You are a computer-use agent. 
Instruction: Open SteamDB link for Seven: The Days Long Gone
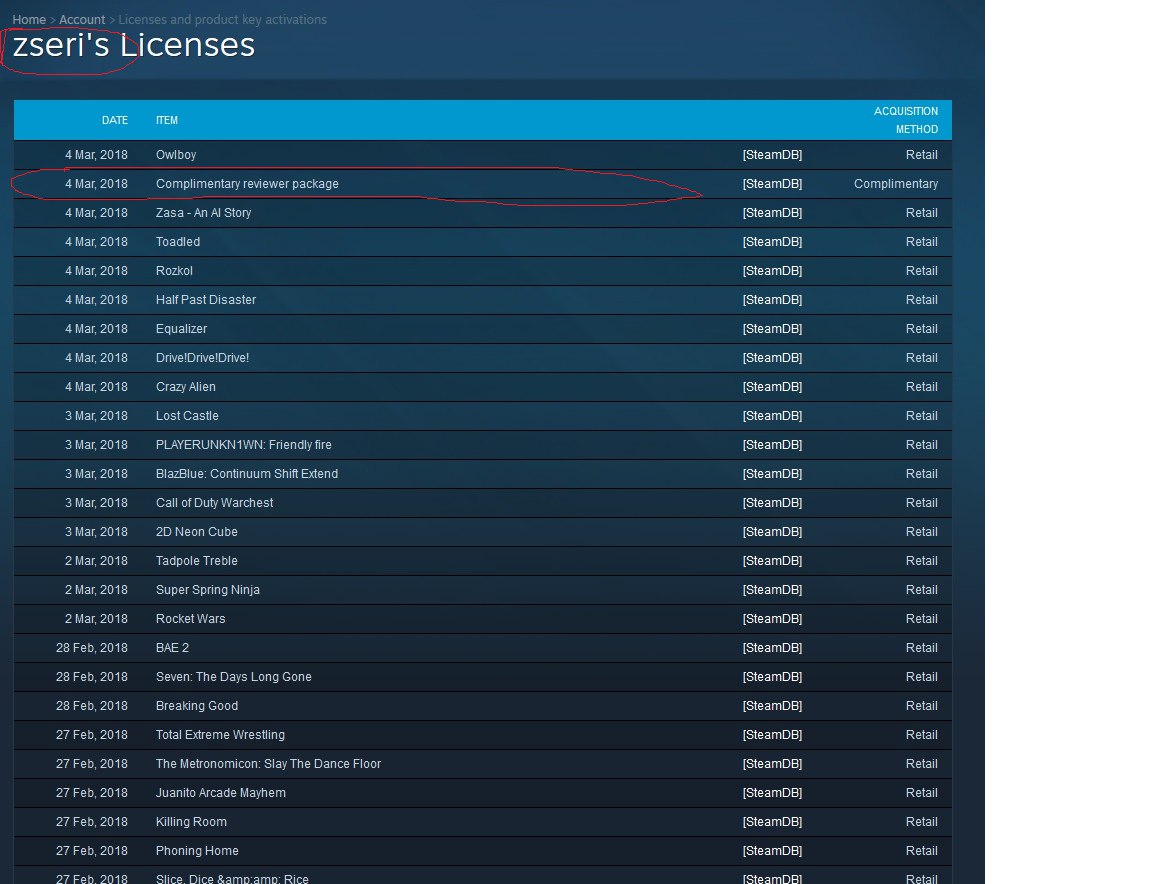(772, 678)
